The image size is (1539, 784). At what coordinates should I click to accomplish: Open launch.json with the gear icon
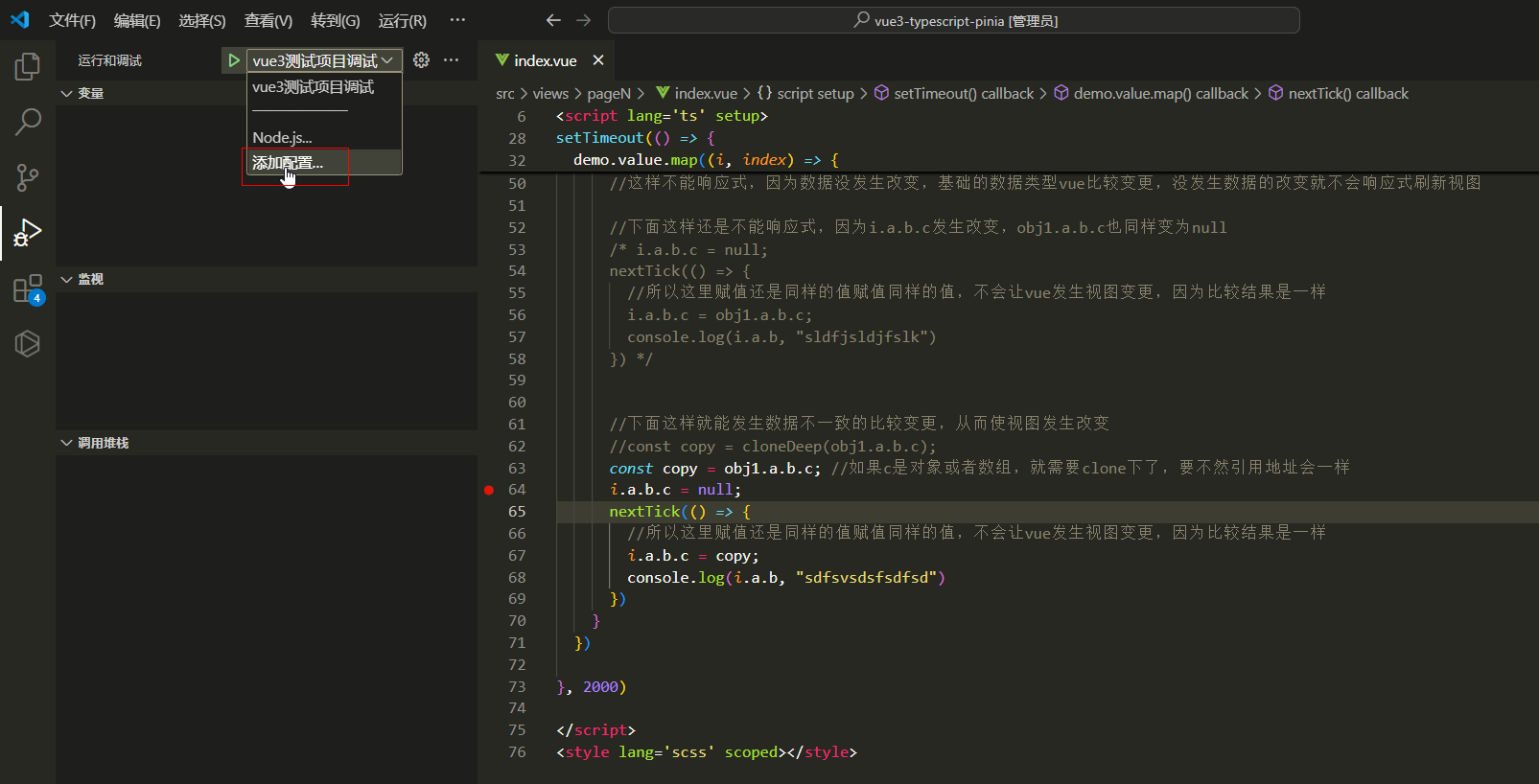point(421,60)
